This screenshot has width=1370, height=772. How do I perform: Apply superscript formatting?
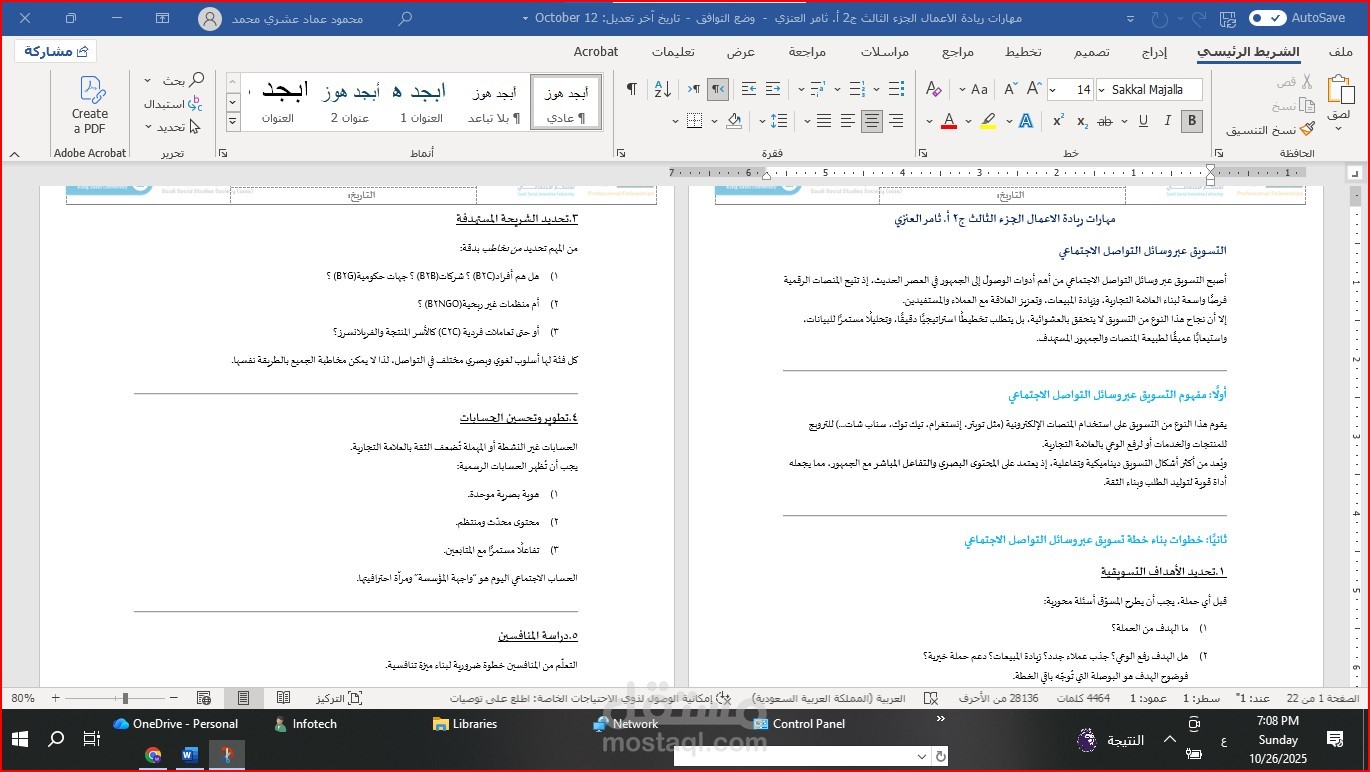click(1058, 121)
